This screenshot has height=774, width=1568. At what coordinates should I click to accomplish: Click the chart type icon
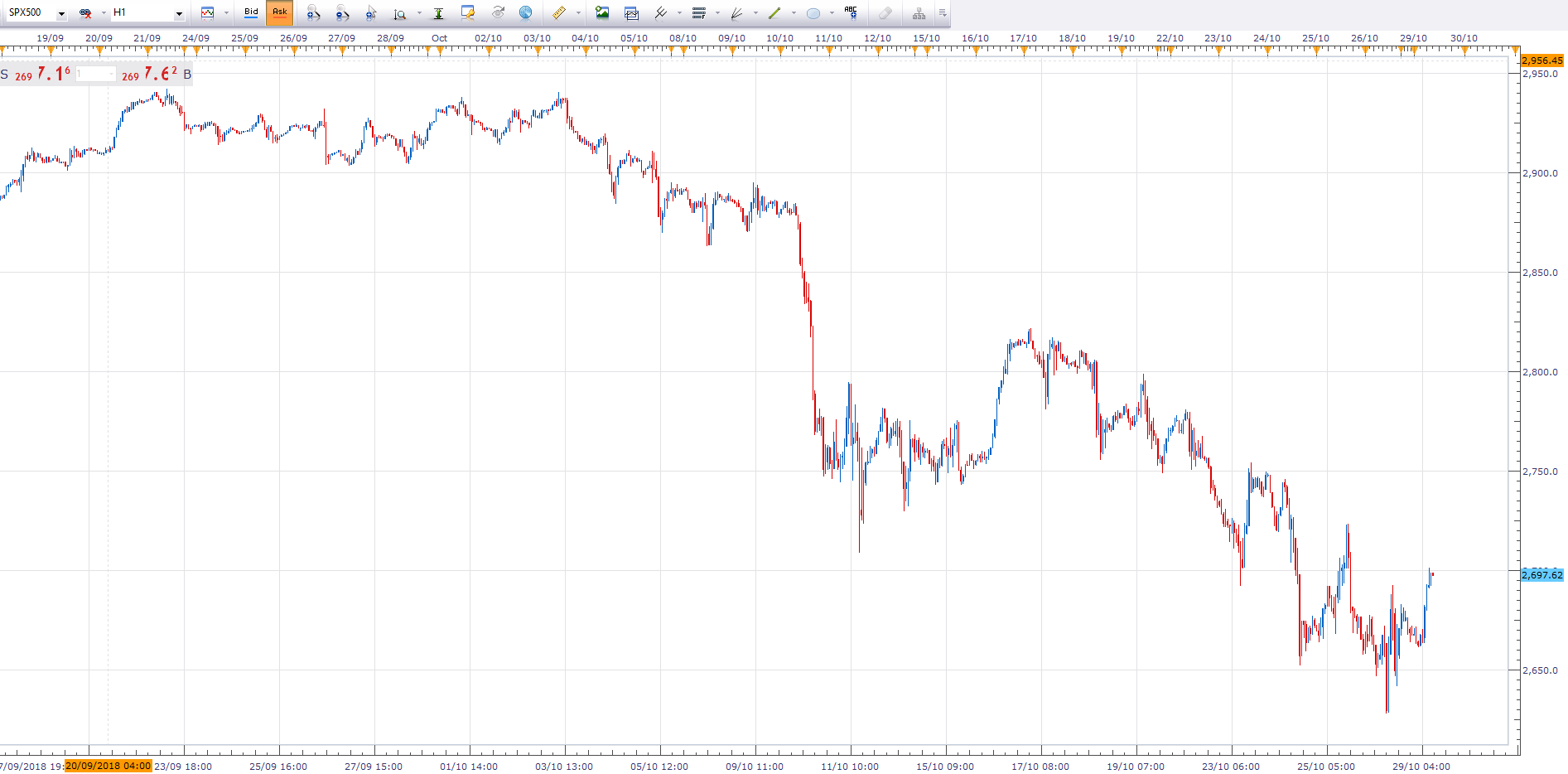point(208,12)
